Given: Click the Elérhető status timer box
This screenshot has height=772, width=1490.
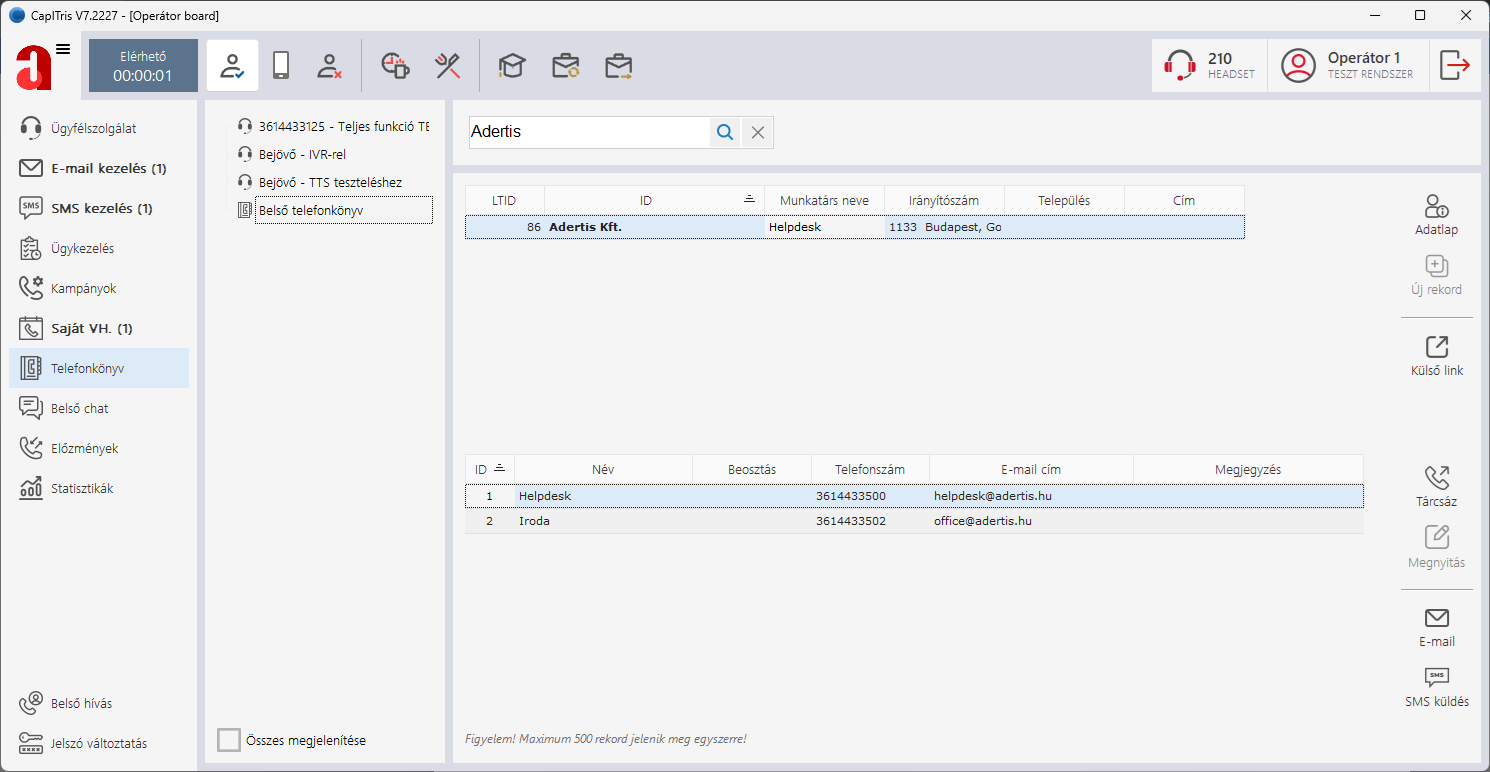Looking at the screenshot, I should [143, 66].
